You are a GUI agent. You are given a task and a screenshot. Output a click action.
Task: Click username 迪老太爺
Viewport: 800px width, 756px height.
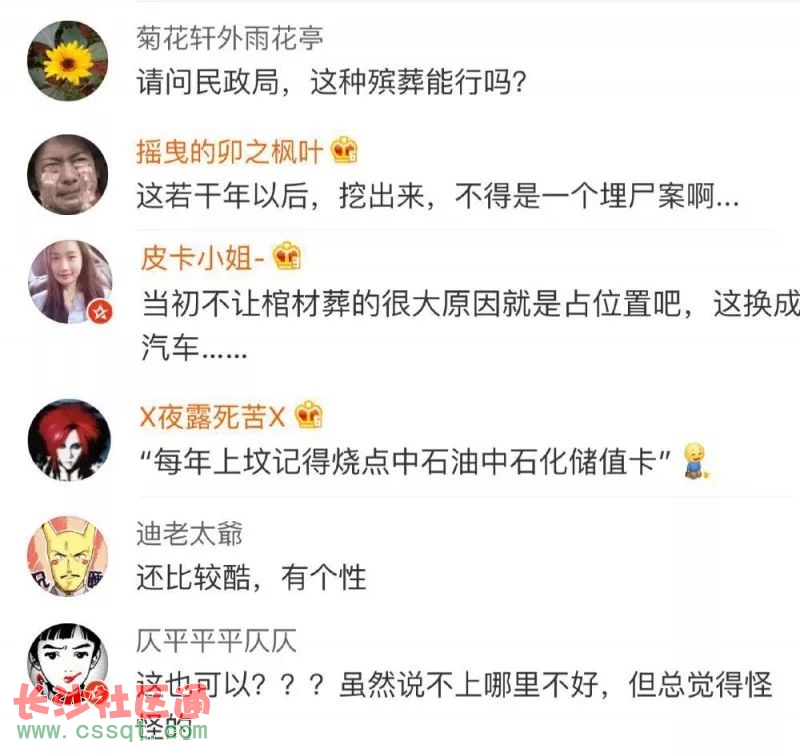[x=189, y=534]
